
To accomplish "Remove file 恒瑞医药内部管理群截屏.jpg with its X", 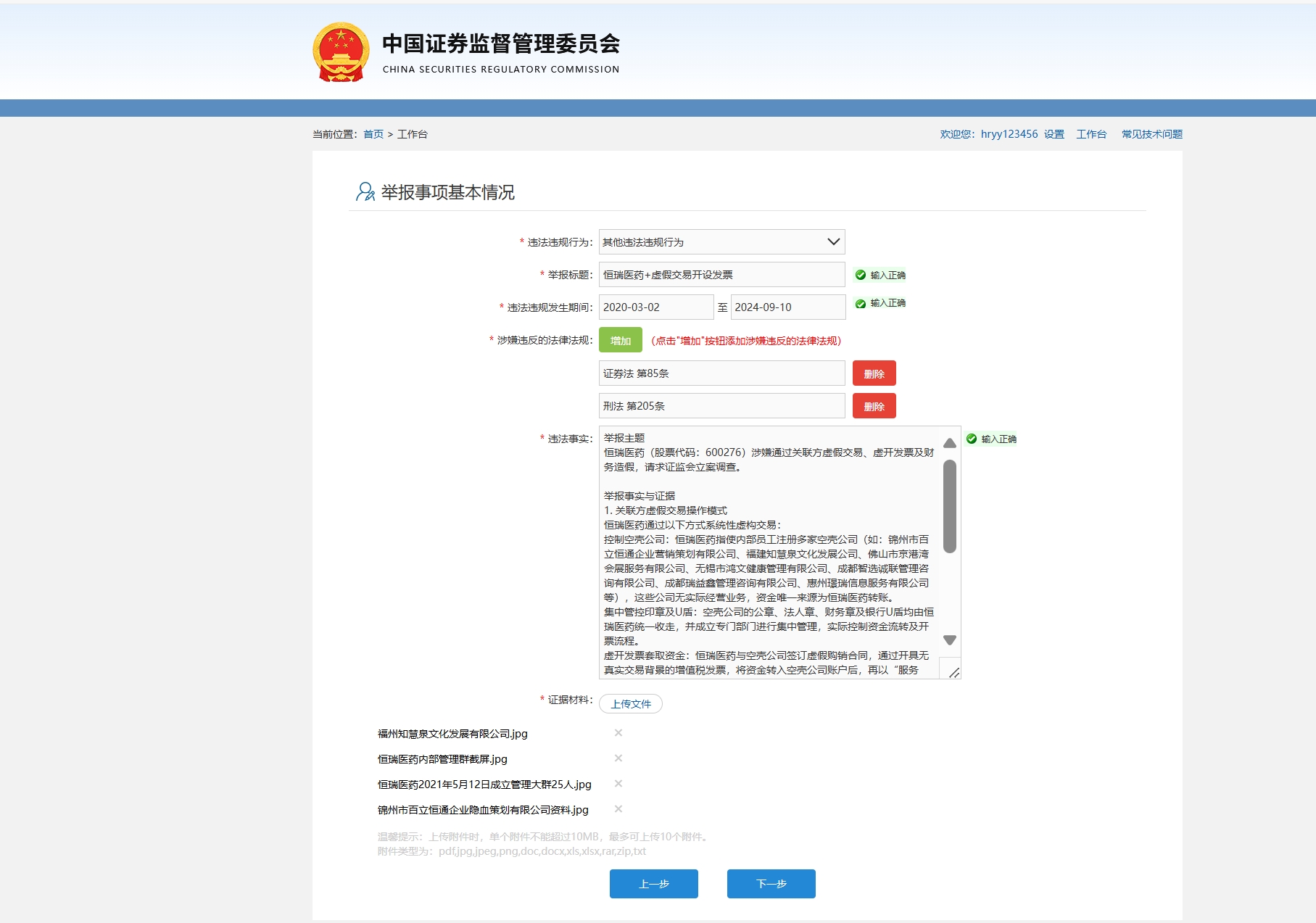I will (618, 758).
